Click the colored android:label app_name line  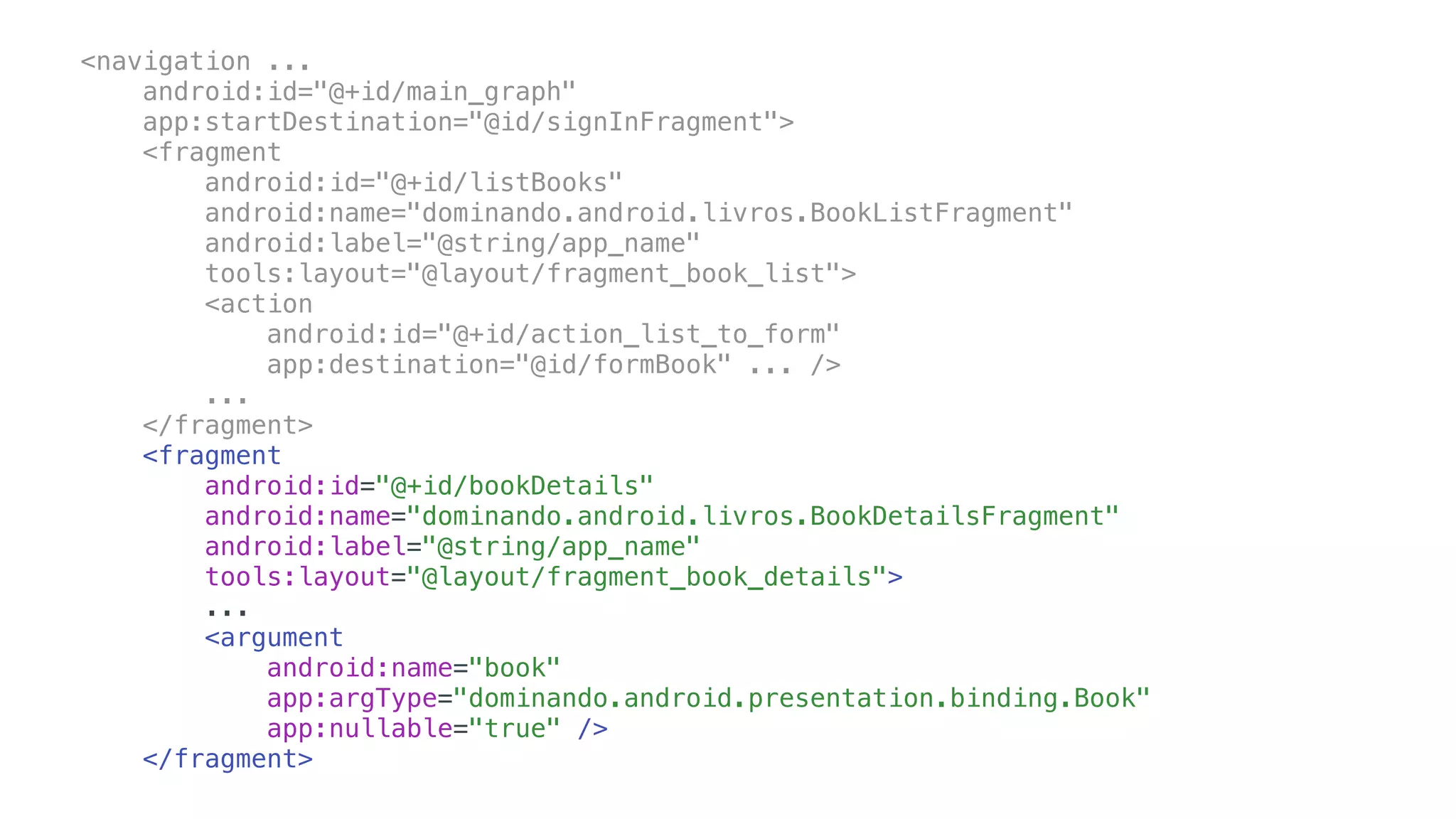(x=453, y=547)
